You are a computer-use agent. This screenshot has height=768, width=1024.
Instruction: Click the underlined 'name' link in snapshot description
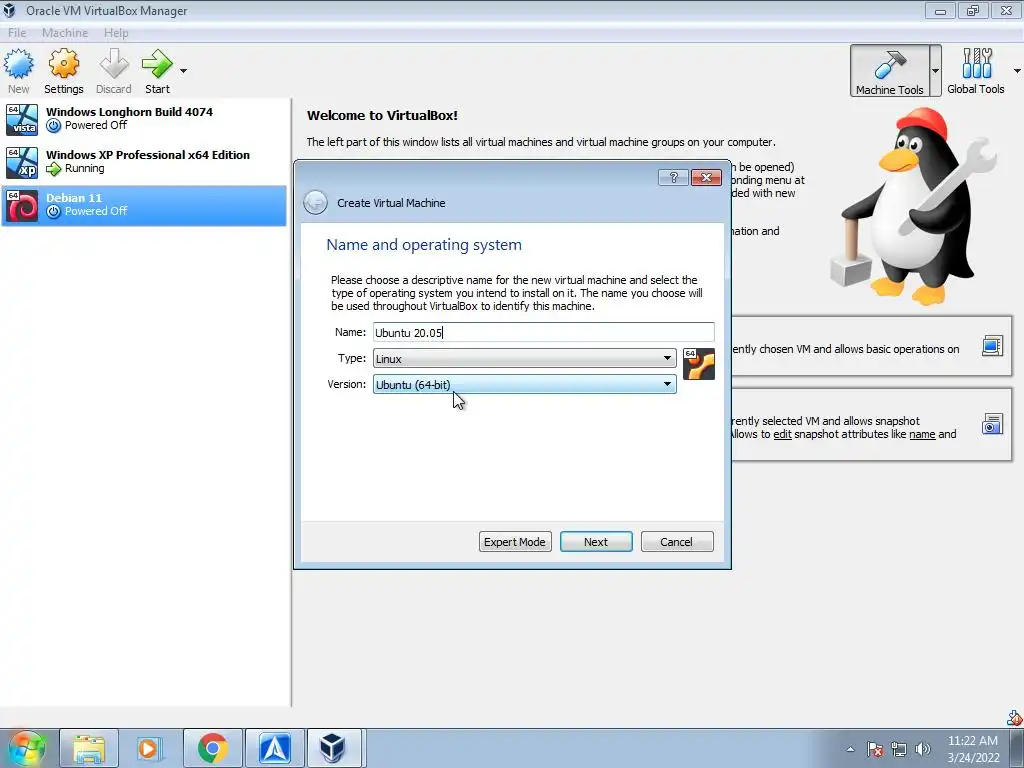pyautogui.click(x=922, y=434)
